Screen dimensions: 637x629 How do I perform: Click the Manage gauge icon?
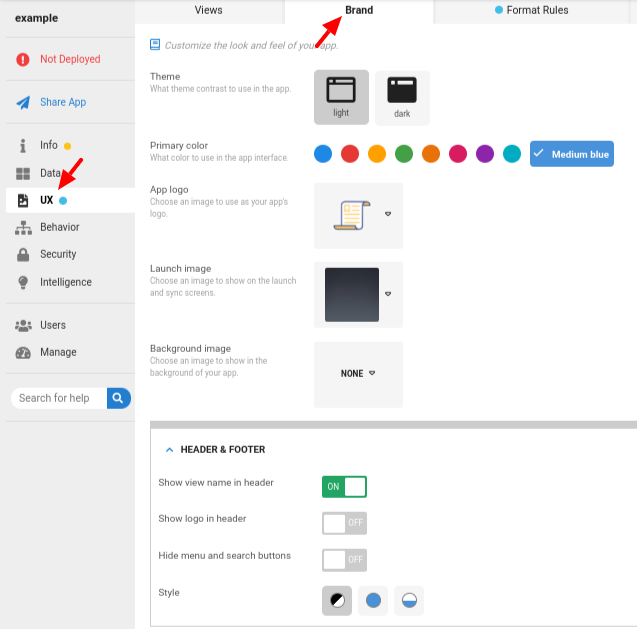point(23,353)
